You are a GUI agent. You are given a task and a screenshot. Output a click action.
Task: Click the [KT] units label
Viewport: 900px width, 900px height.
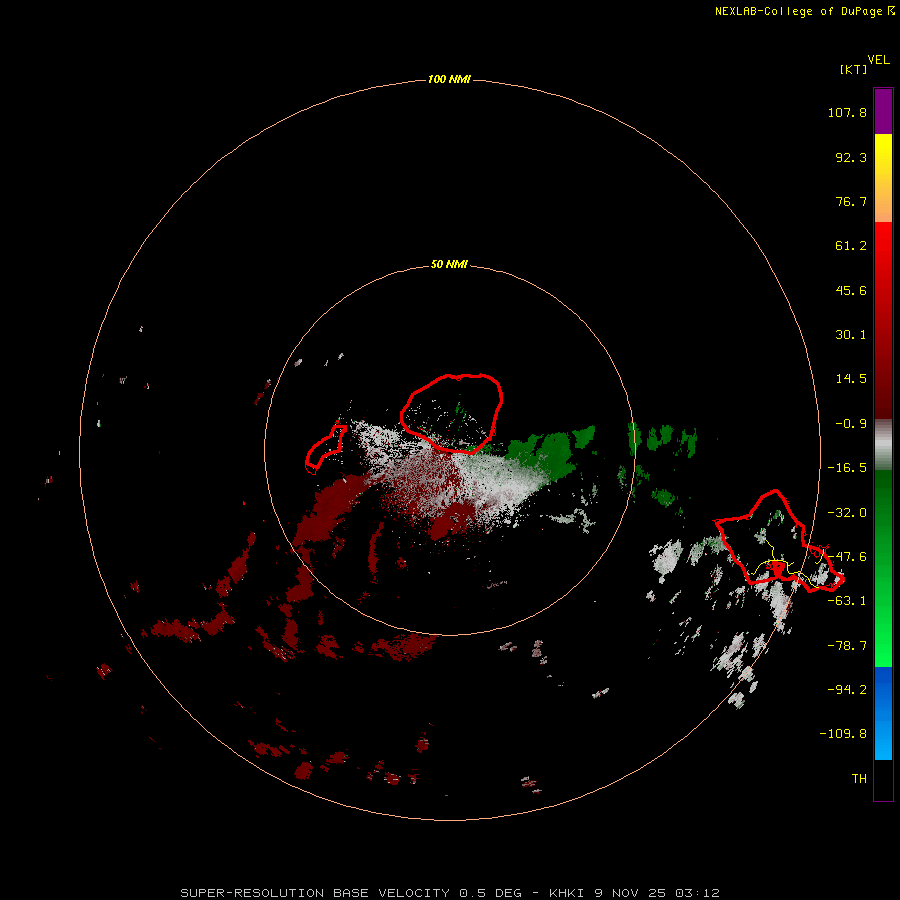[x=853, y=69]
